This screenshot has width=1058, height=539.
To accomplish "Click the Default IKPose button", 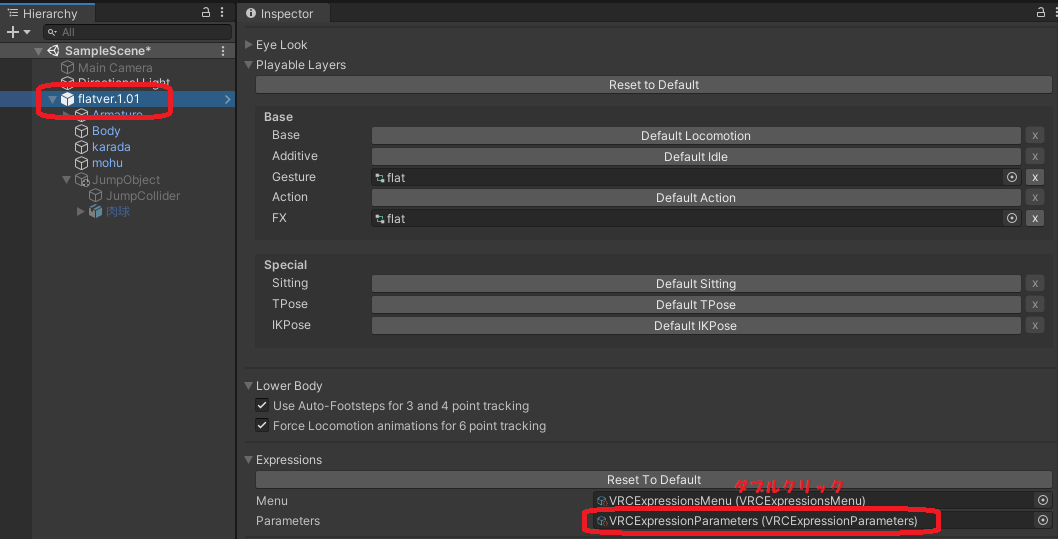I will pyautogui.click(x=696, y=326).
